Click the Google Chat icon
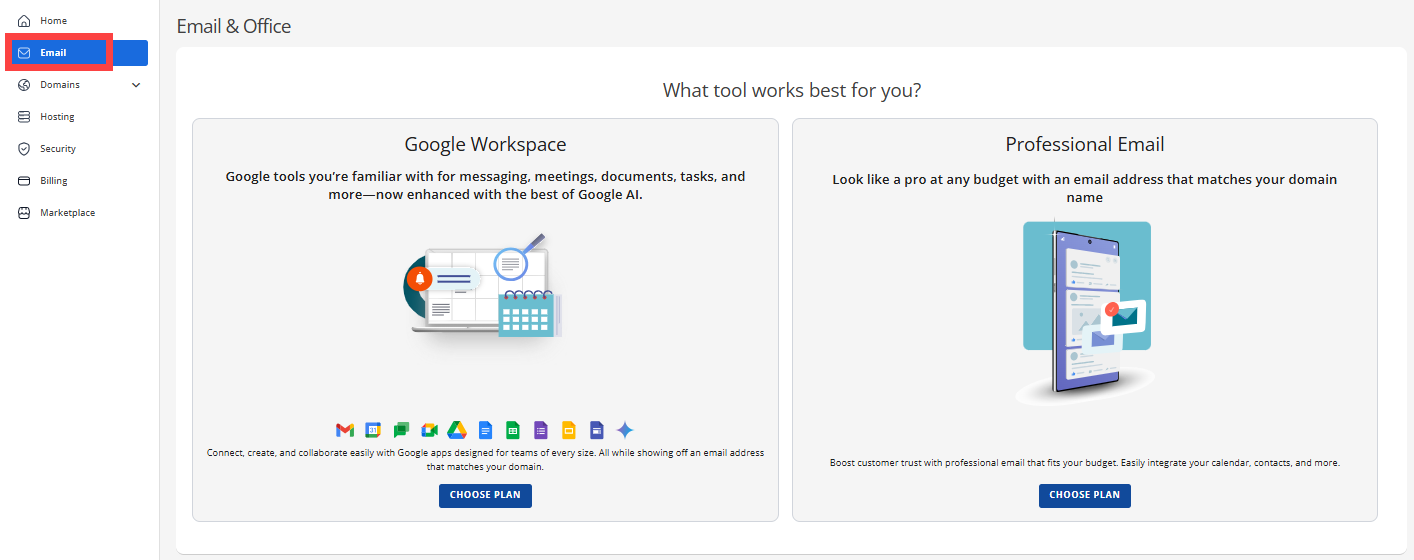The height and width of the screenshot is (560, 1414). click(401, 430)
